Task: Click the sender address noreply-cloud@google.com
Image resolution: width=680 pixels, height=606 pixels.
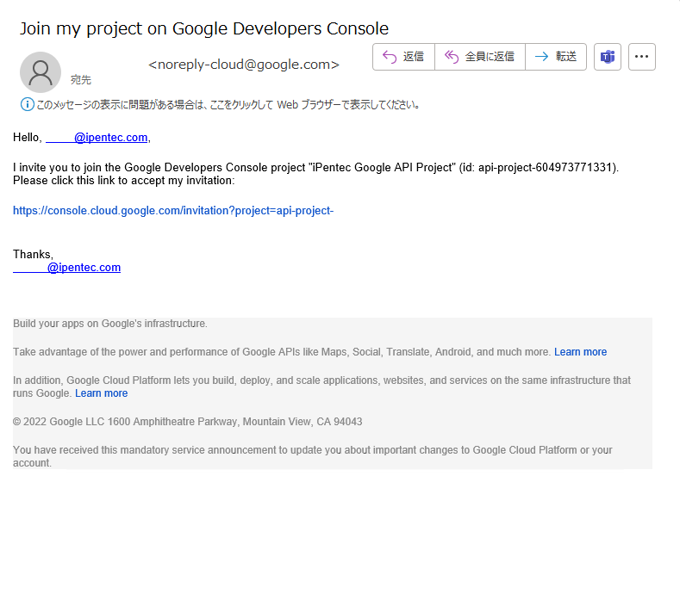Action: [244, 65]
